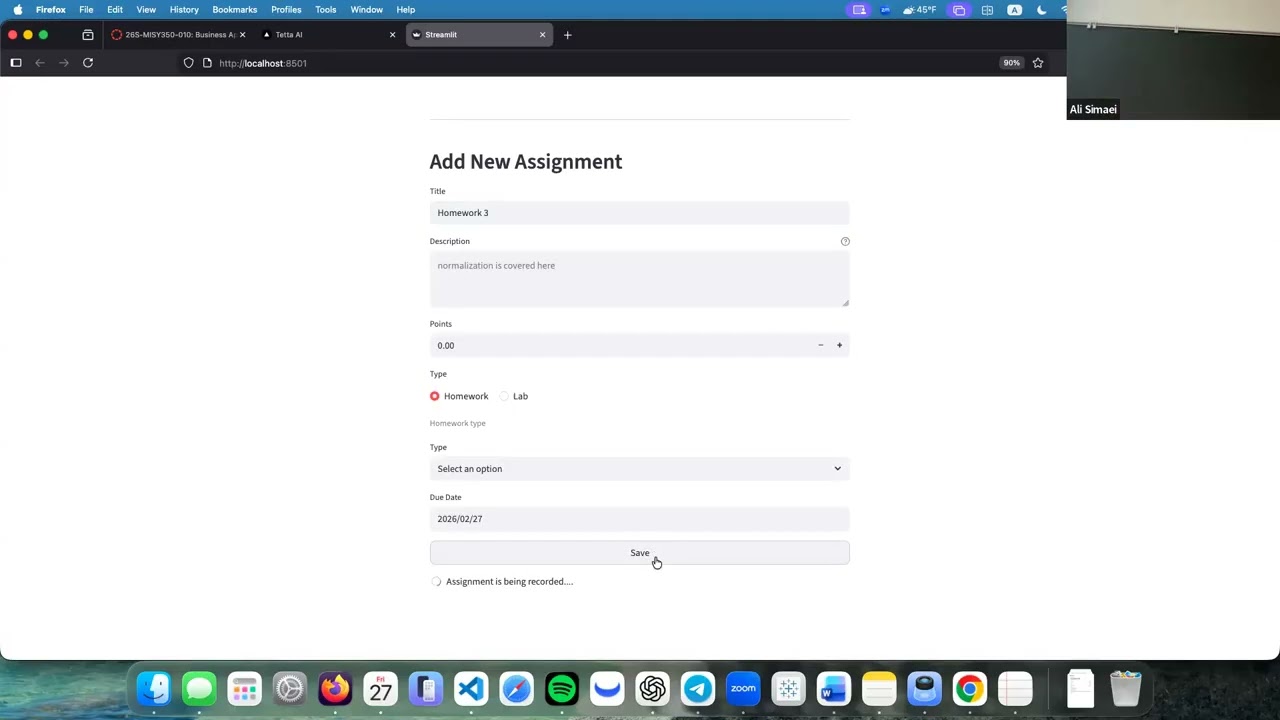Open the Firefox File menu

86,10
